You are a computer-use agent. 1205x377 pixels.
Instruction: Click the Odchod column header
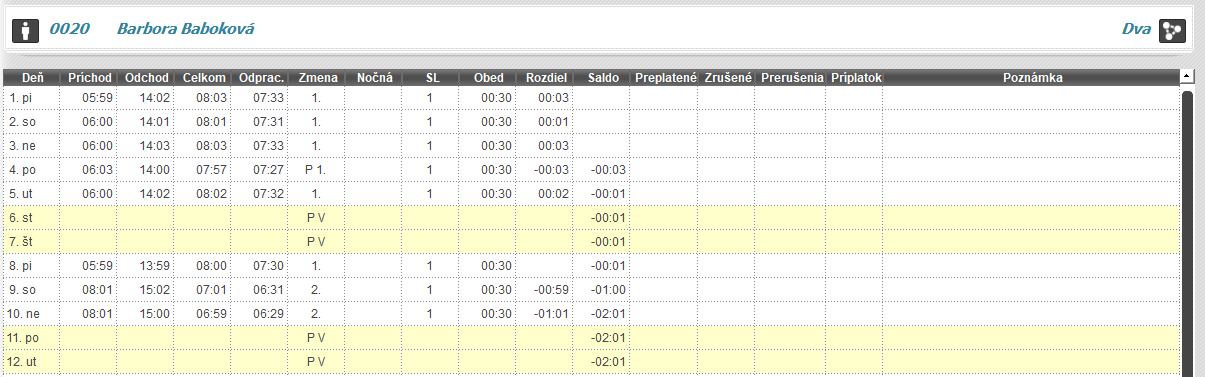(146, 77)
